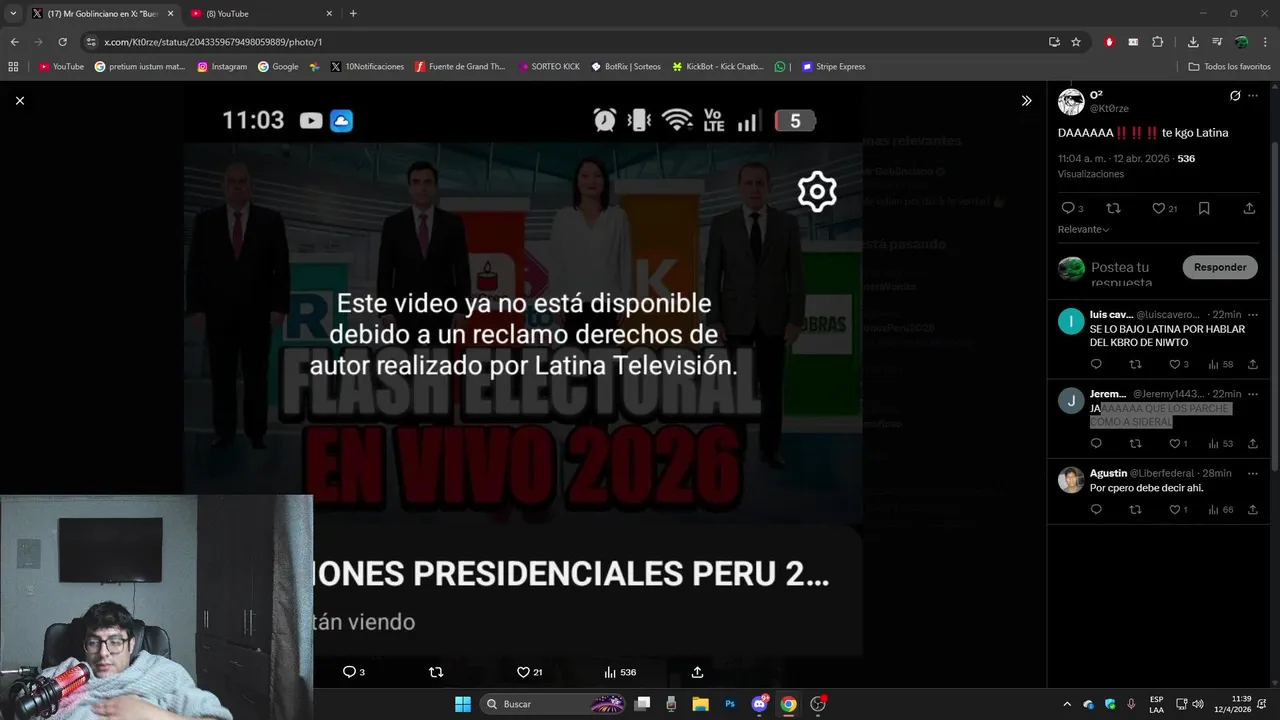Open the tab search dropdown arrow
Viewport: 1280px width, 720px height.
(x=13, y=13)
